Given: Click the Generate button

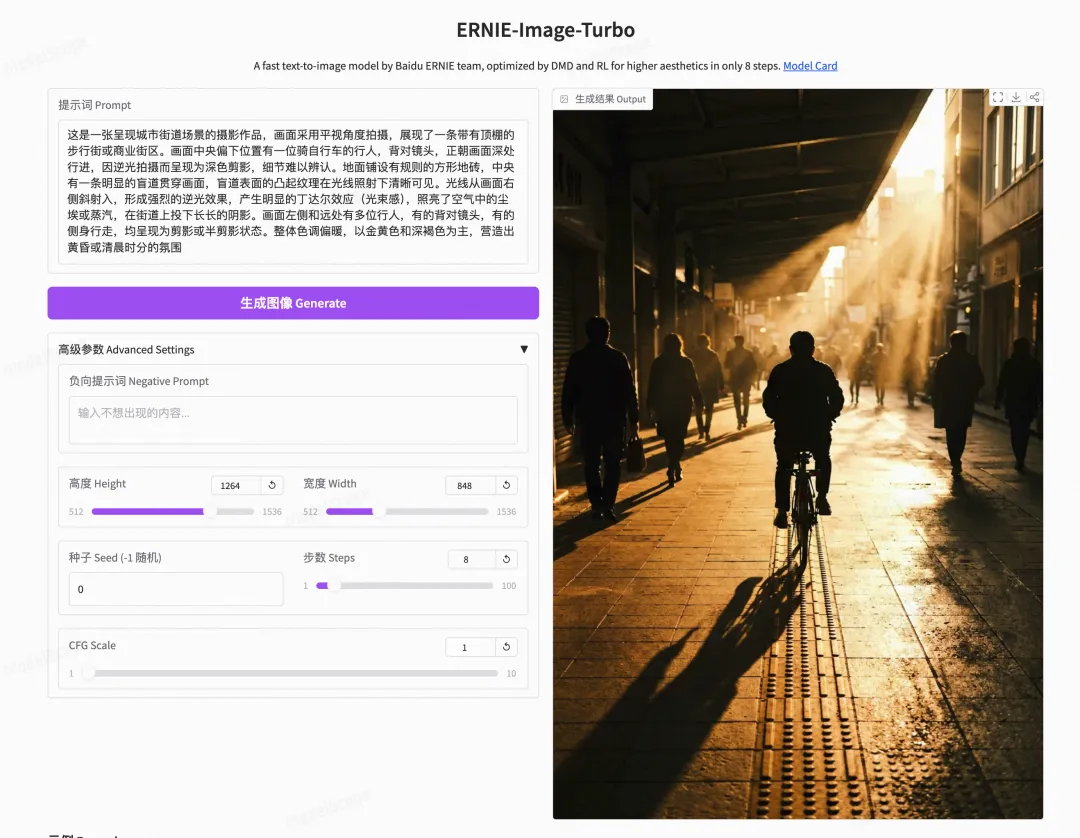Looking at the screenshot, I should (293, 303).
